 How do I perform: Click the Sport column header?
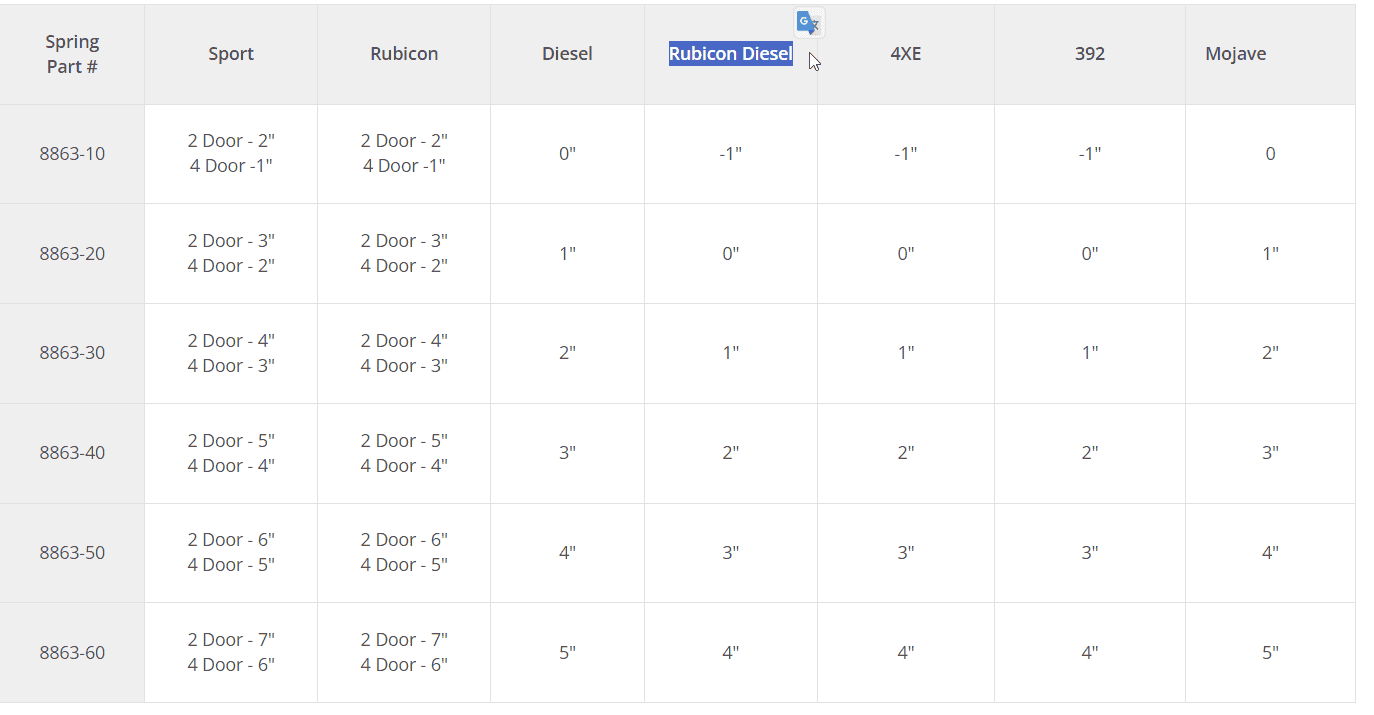click(x=231, y=54)
